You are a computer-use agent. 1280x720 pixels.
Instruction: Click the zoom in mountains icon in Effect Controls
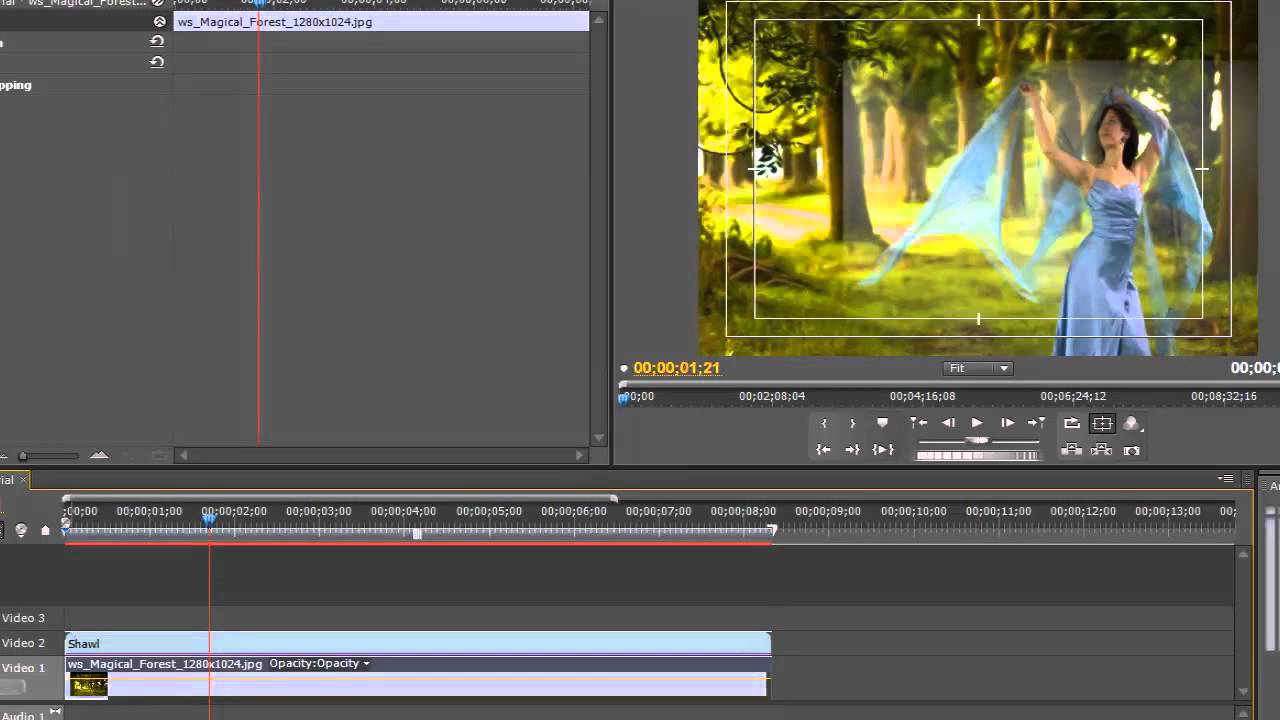click(x=99, y=455)
